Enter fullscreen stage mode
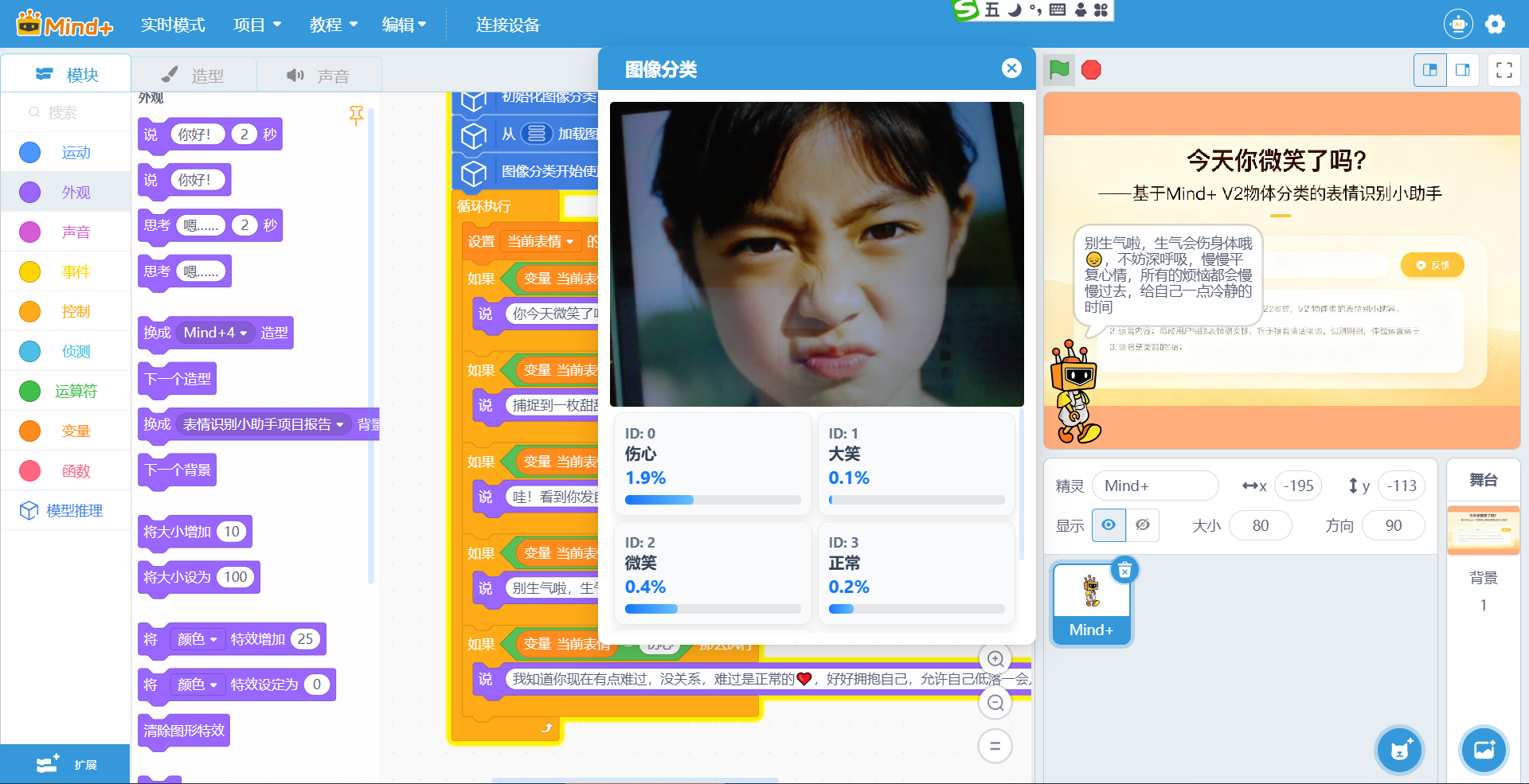 pos(1504,70)
